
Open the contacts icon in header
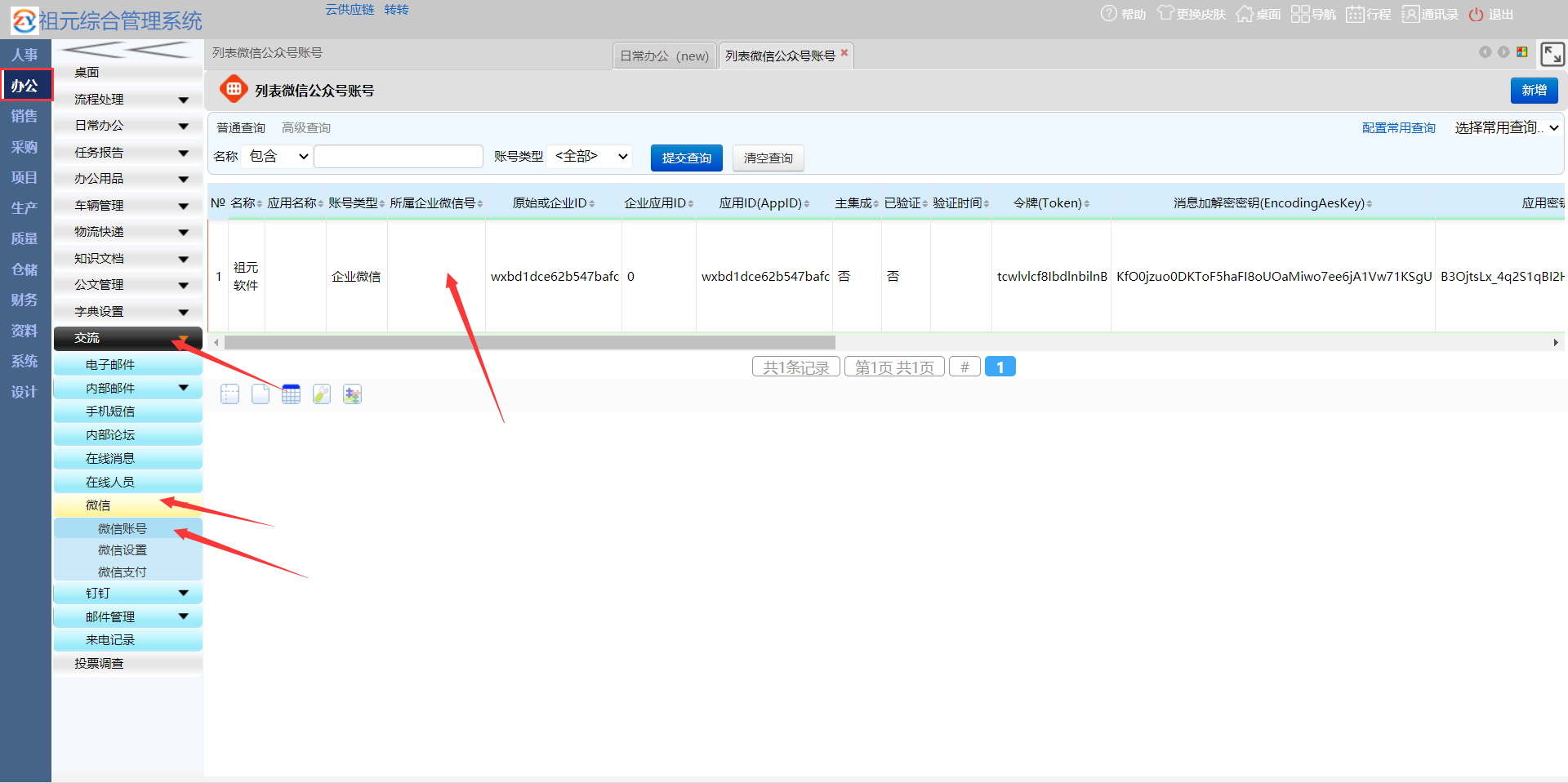pos(1410,14)
